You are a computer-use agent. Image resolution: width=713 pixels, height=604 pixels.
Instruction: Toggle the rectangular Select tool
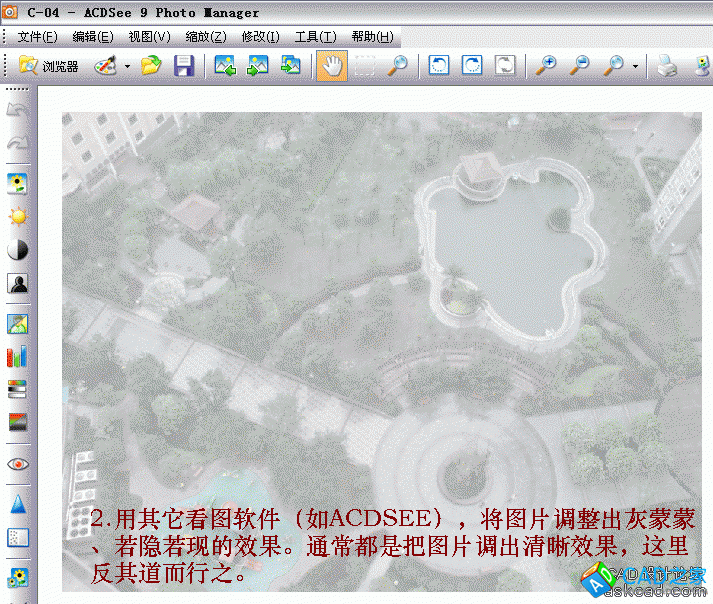coord(365,66)
